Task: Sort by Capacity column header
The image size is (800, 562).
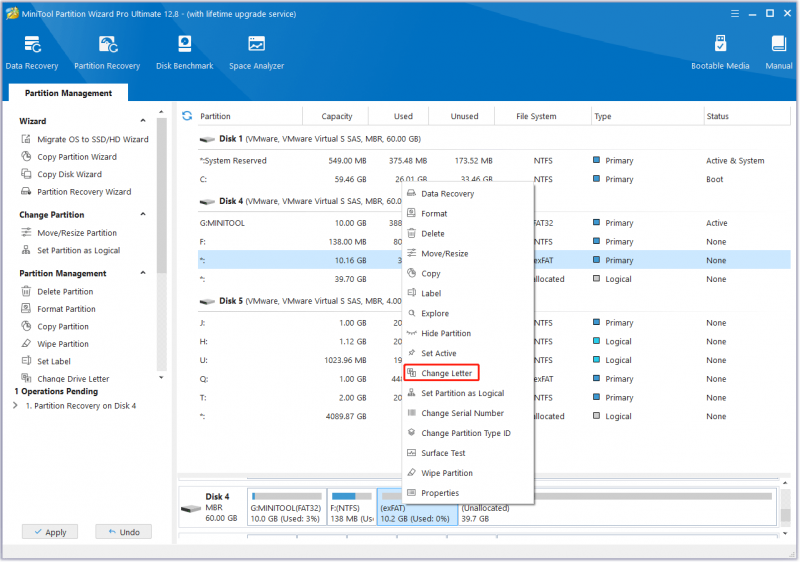Action: tap(336, 116)
